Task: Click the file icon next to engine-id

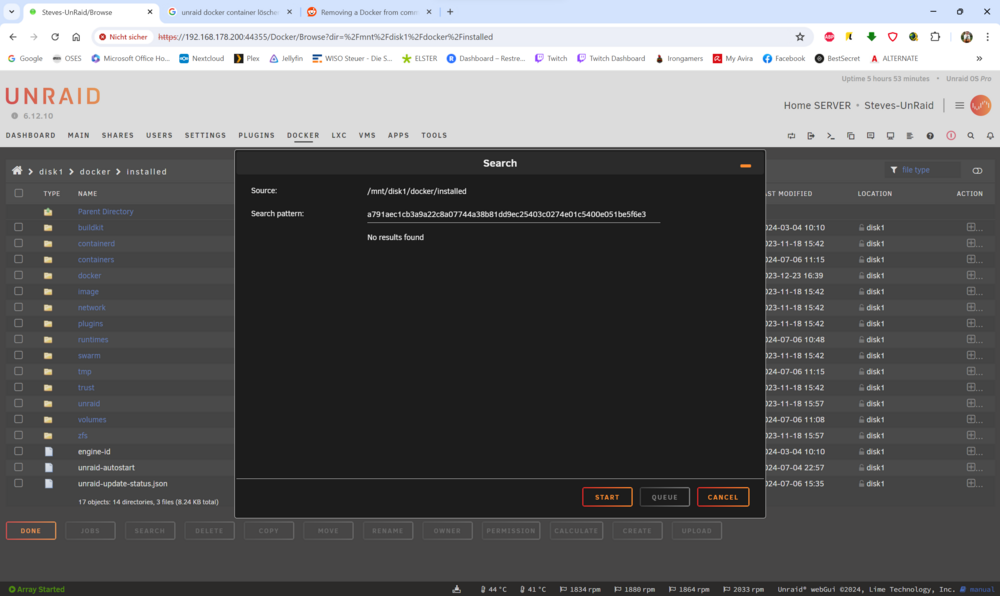Action: coord(48,451)
